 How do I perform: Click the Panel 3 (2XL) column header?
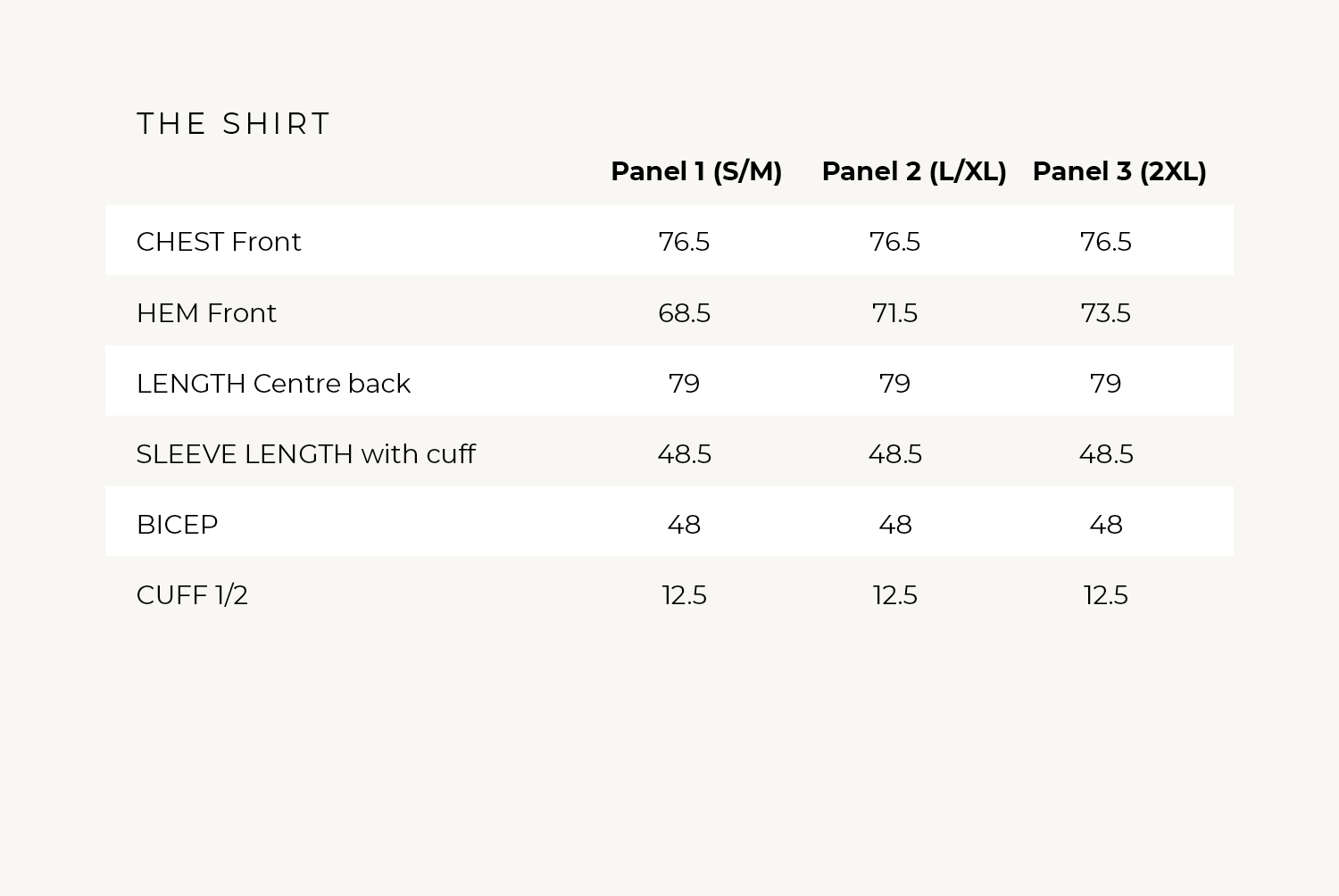pyautogui.click(x=1119, y=171)
